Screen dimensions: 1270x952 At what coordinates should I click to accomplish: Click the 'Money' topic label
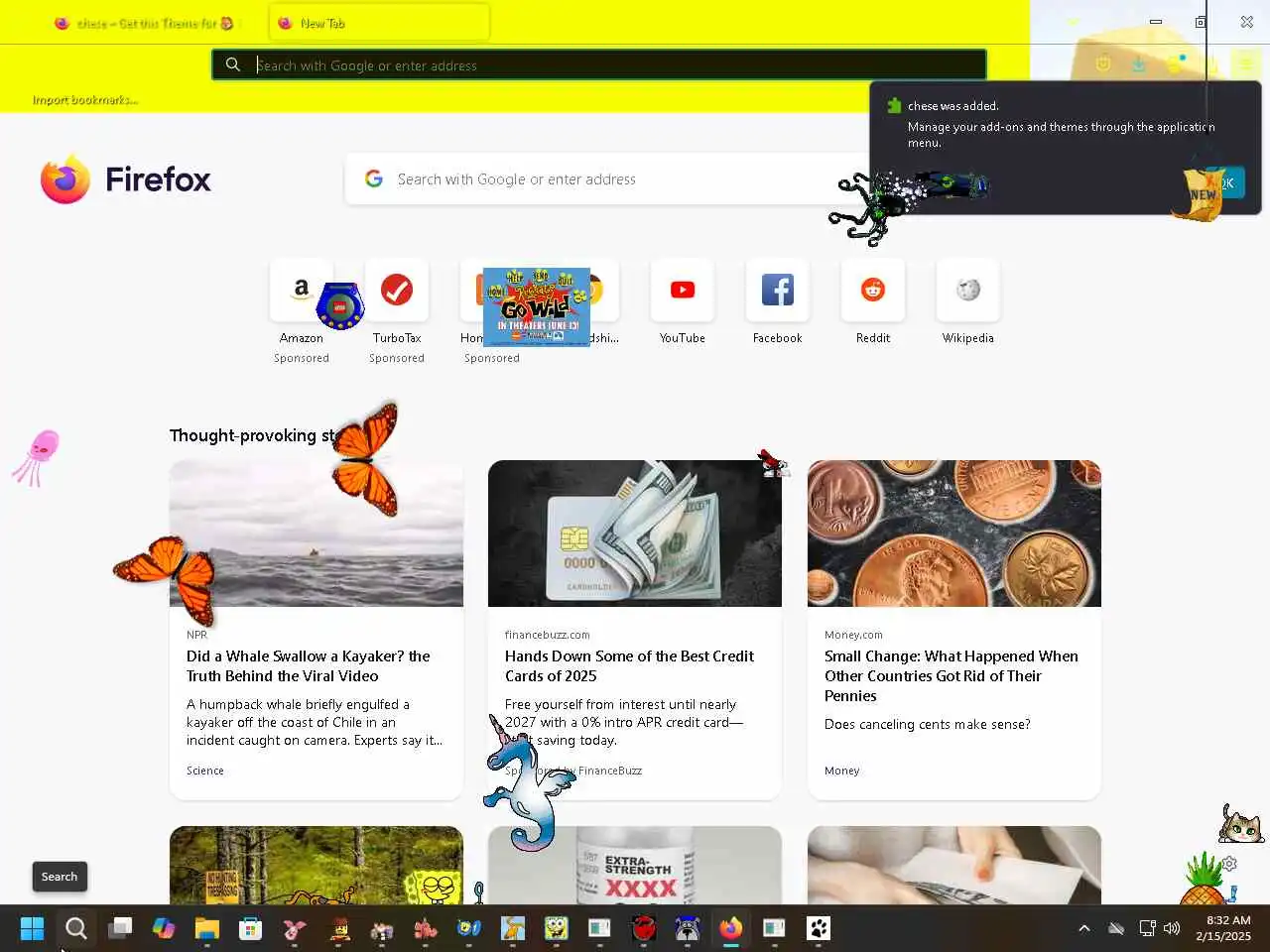[841, 771]
